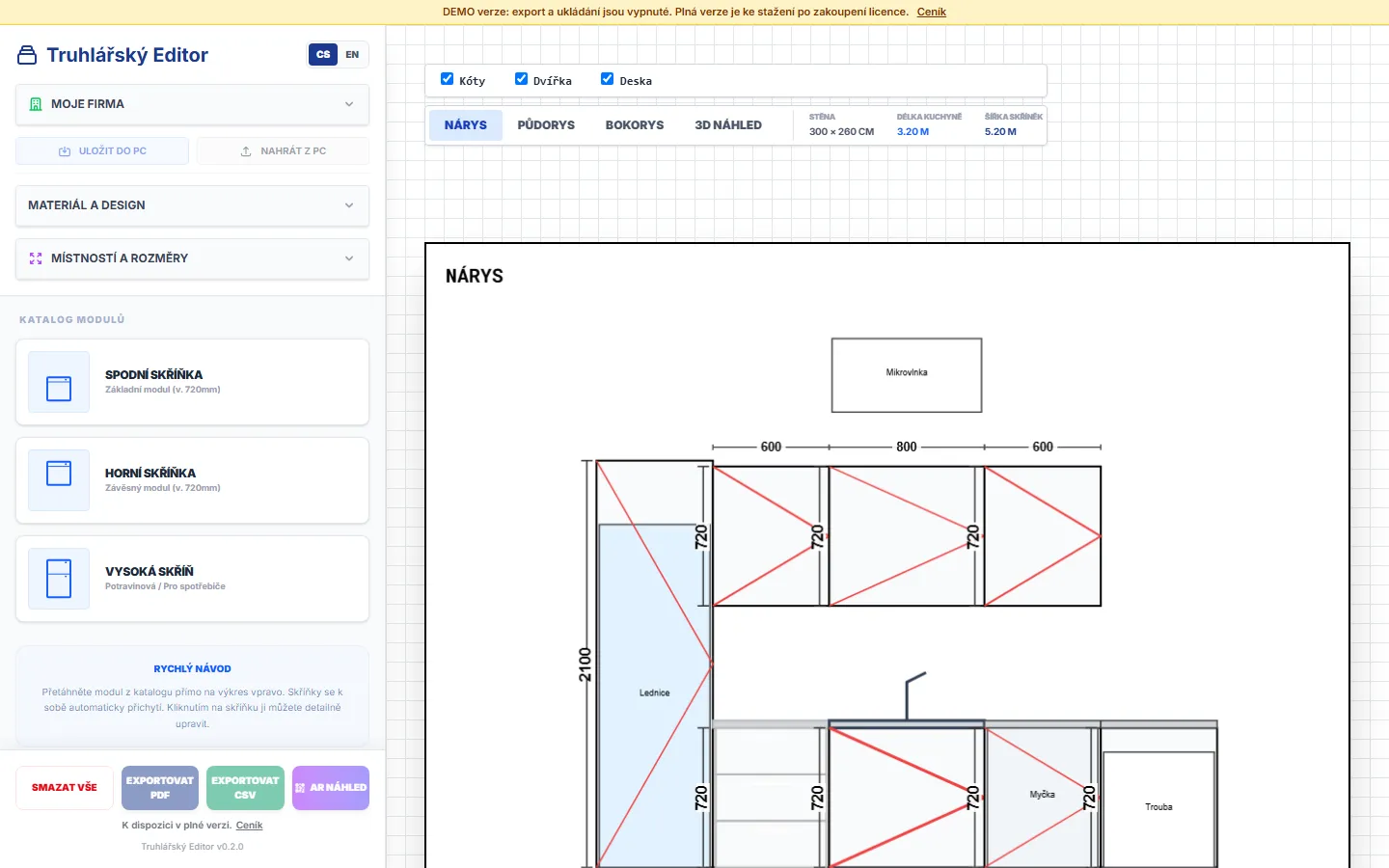This screenshot has width=1389, height=868.
Task: Switch to the PŮDORYS tab
Action: point(546,125)
